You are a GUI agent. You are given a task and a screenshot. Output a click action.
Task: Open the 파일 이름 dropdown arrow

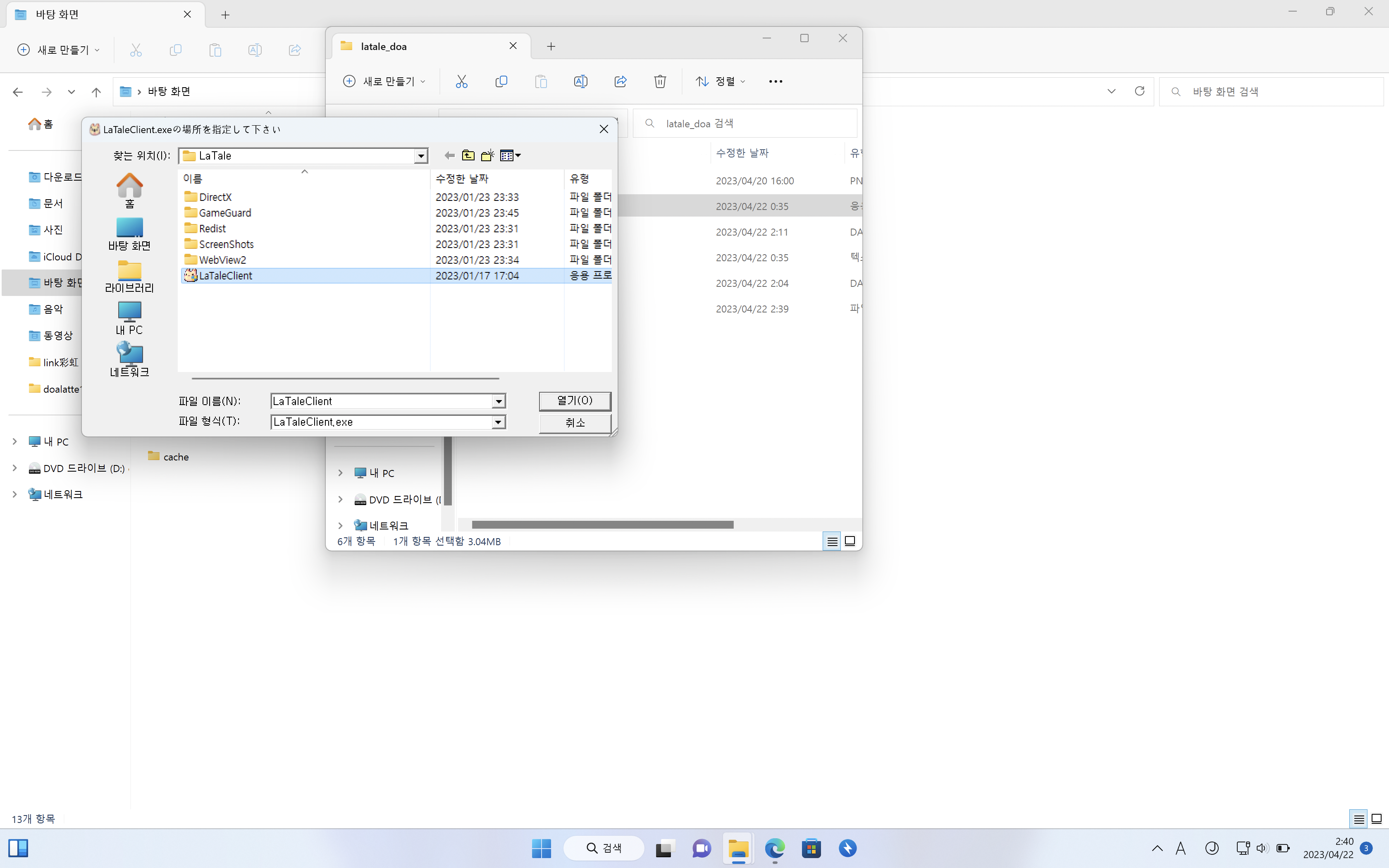499,401
